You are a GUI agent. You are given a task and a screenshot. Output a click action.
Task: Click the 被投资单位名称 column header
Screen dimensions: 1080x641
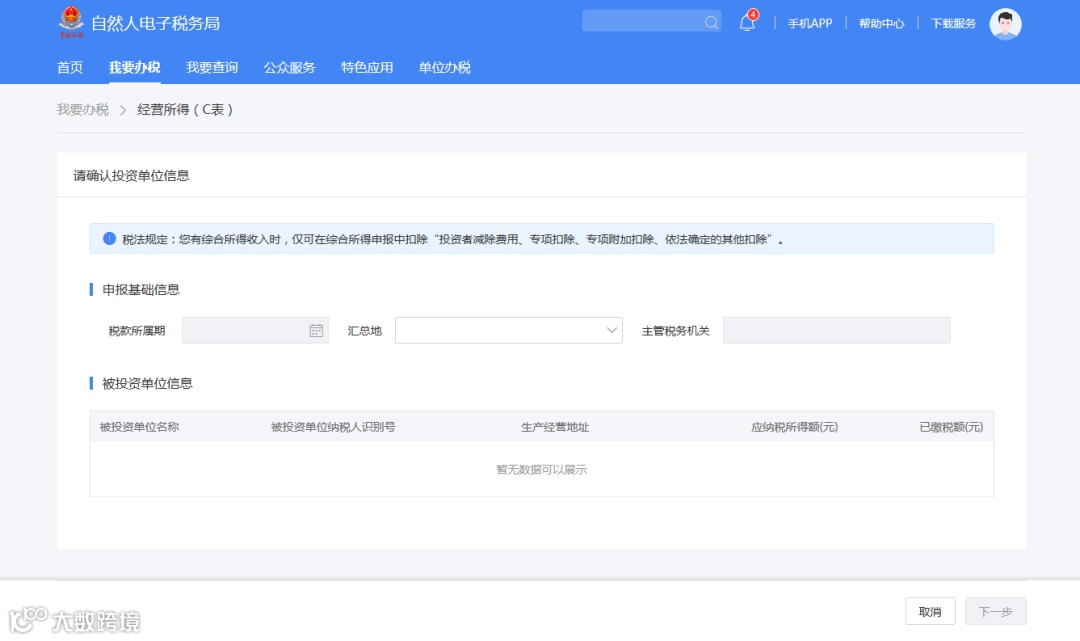pos(139,427)
